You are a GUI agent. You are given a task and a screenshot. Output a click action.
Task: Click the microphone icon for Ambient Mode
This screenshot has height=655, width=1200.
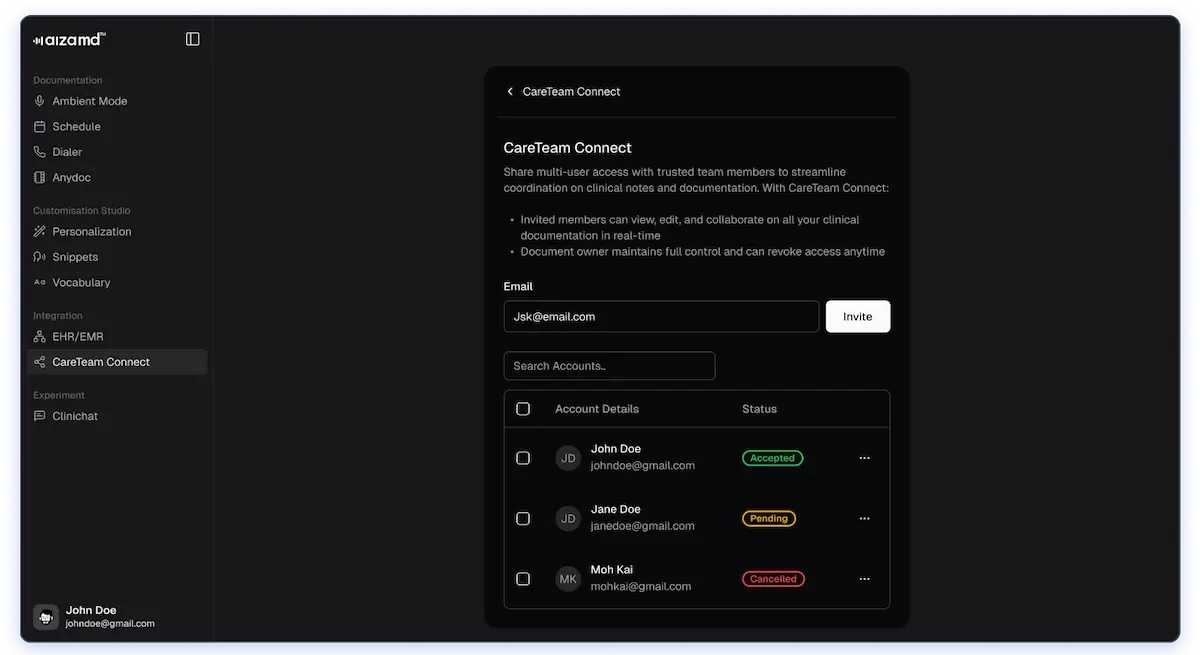click(40, 101)
